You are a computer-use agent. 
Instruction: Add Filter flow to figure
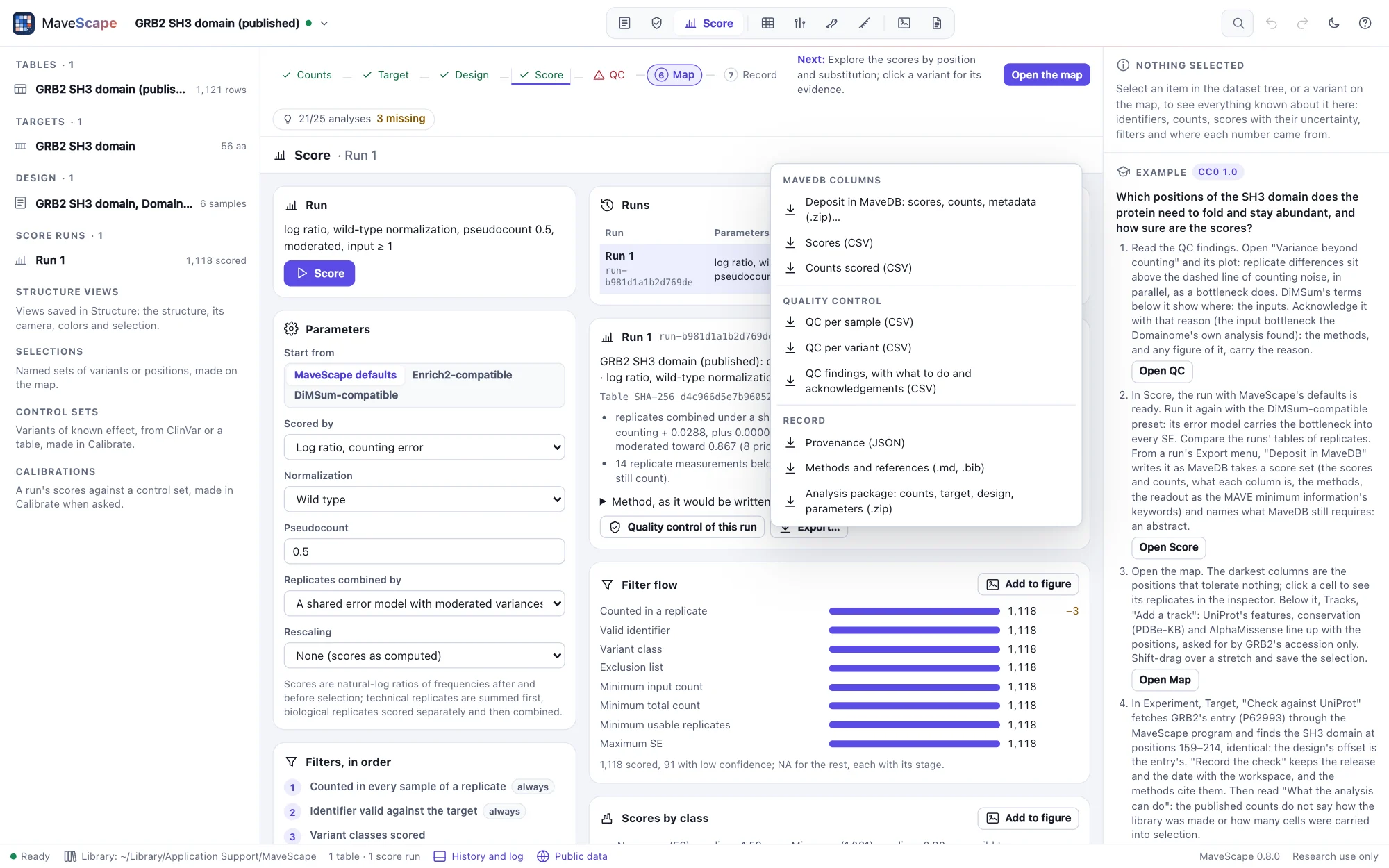coord(1028,585)
